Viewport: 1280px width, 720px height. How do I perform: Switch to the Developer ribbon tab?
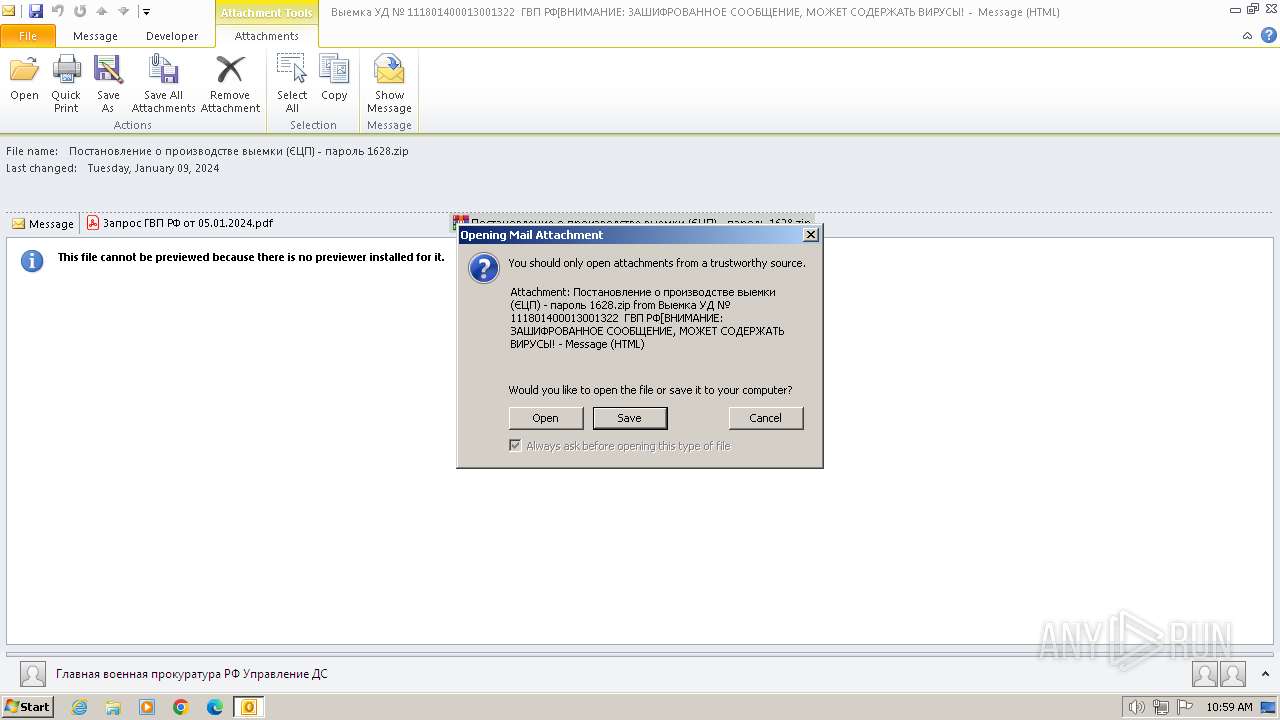tap(172, 36)
